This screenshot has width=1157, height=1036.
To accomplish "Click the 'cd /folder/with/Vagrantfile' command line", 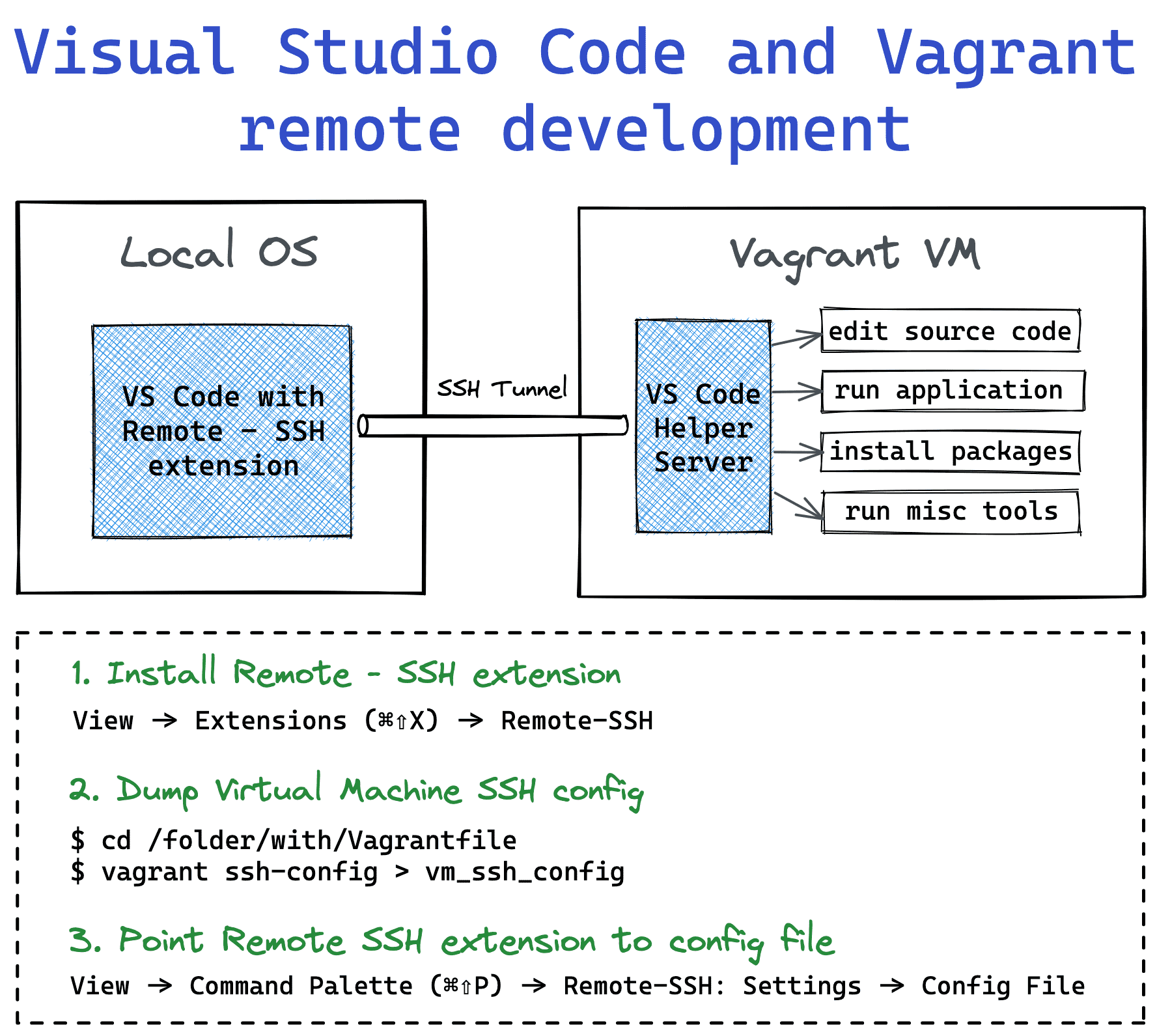I will click(294, 841).
